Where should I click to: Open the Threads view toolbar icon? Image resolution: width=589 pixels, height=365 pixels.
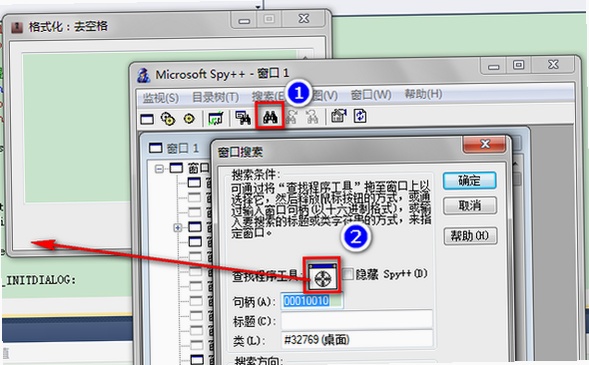point(189,119)
